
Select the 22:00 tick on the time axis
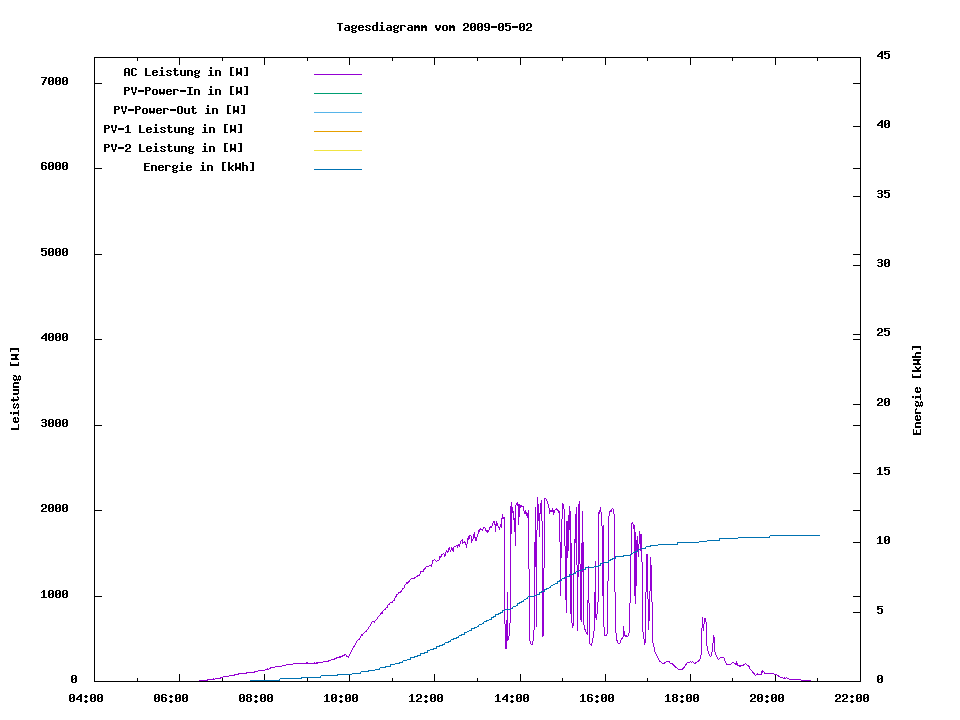pos(851,698)
